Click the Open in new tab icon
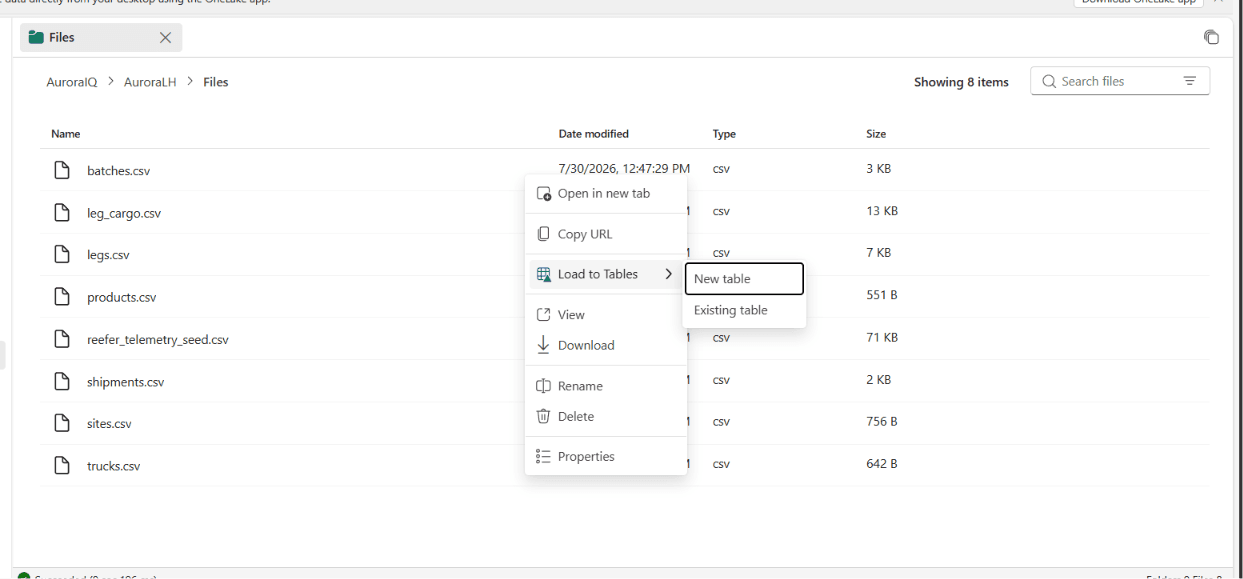 click(544, 194)
